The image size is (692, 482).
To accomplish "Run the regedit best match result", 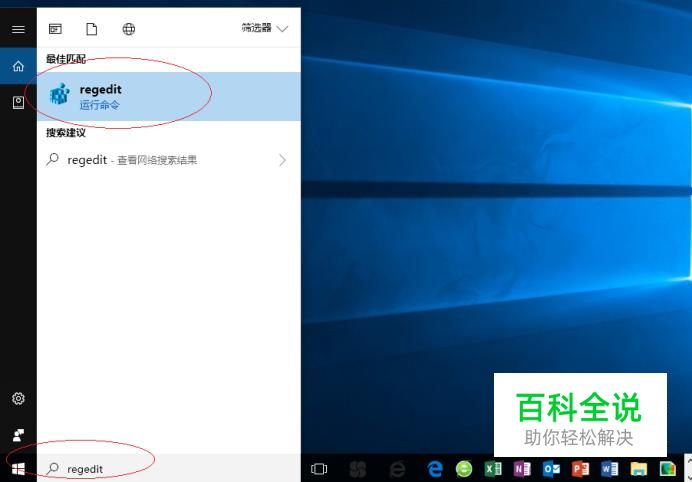I will point(169,96).
